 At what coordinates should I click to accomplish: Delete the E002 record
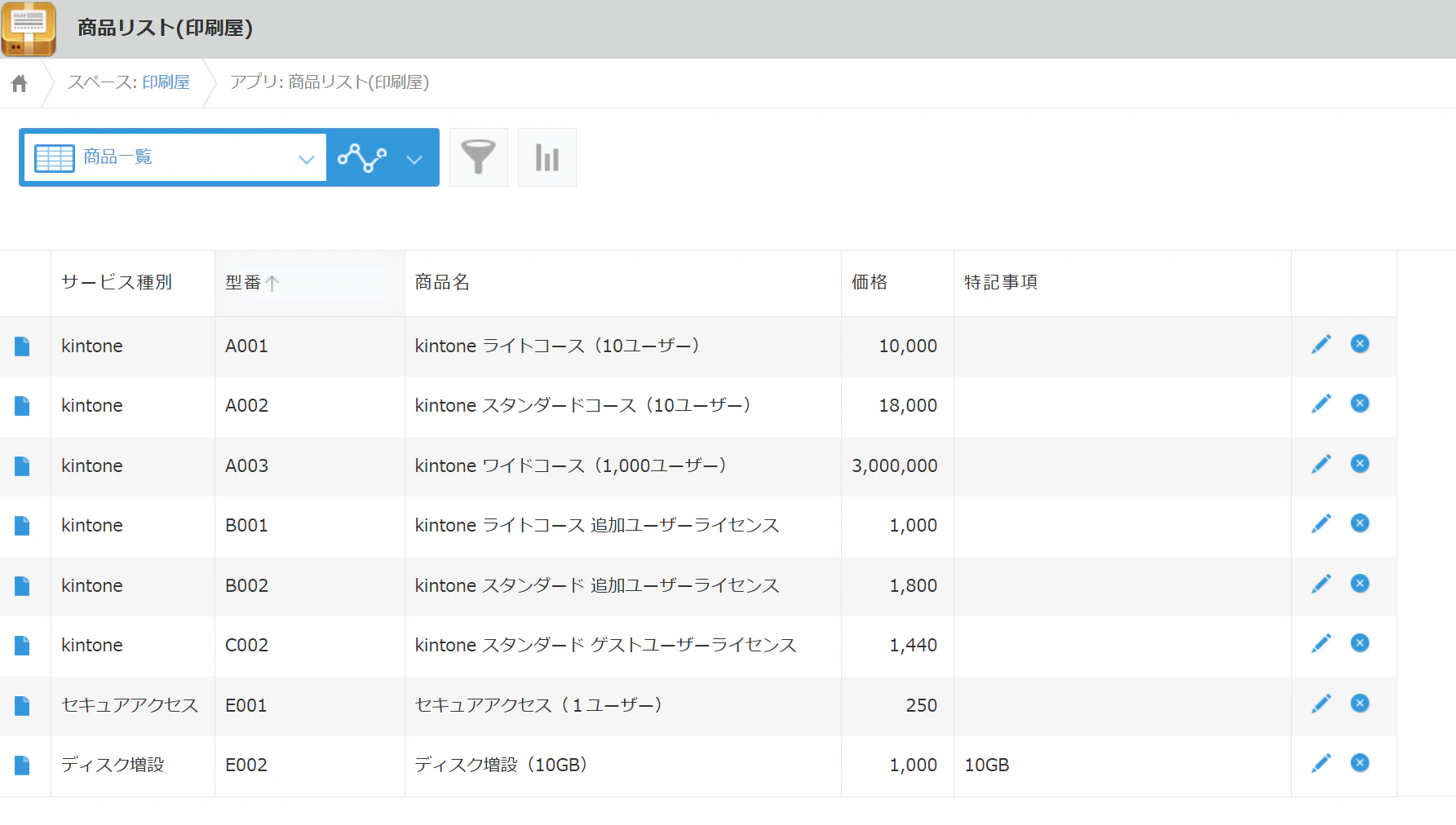[x=1360, y=763]
